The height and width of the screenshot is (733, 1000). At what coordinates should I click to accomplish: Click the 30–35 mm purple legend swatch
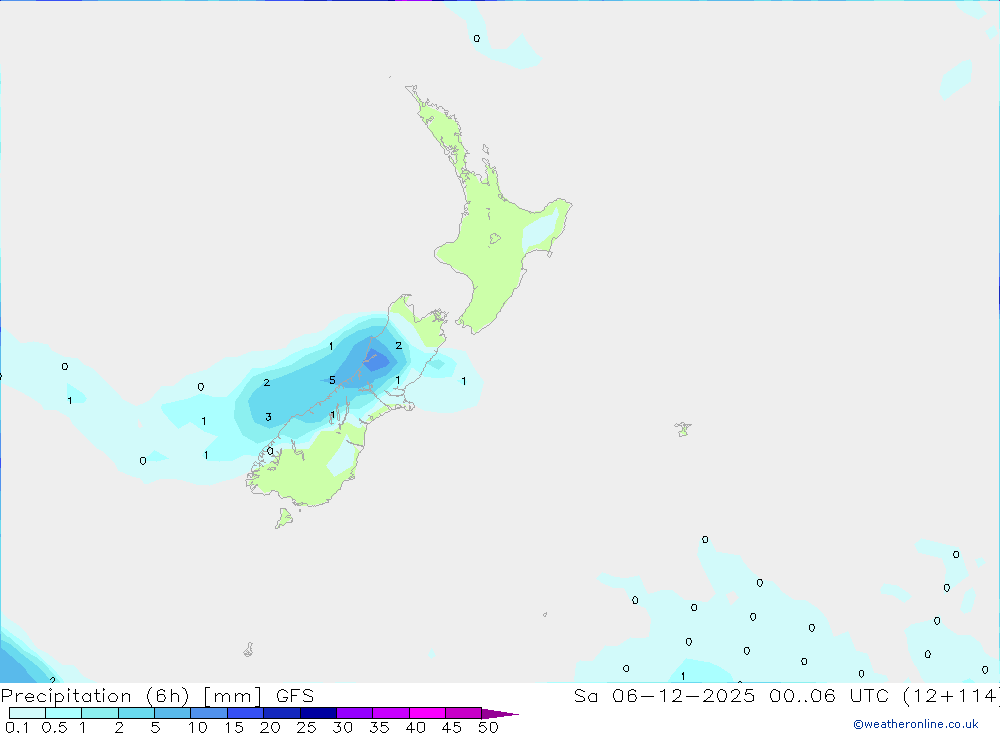[355, 713]
